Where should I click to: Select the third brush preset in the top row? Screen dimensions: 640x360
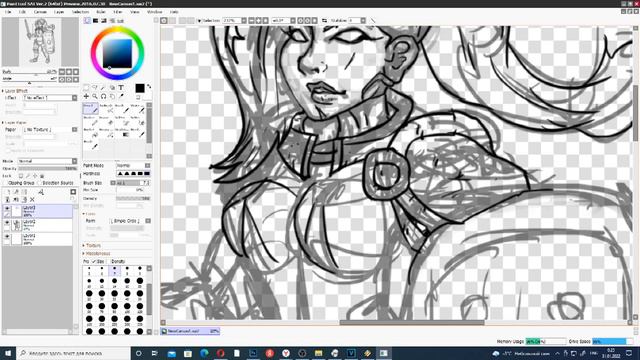(122, 109)
